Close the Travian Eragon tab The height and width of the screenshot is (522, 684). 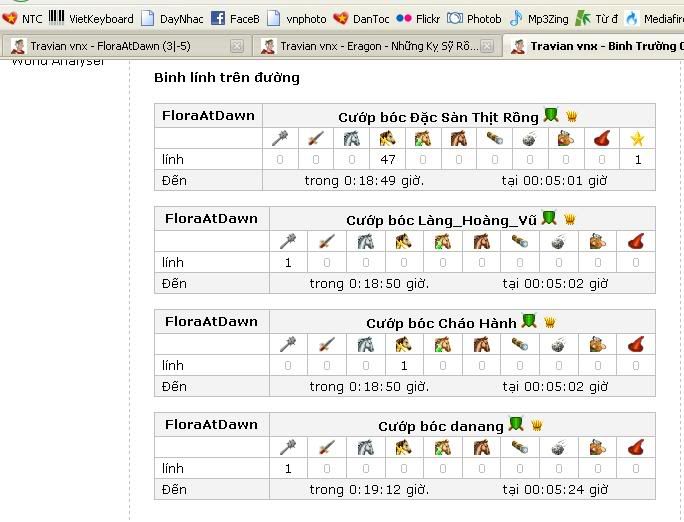click(x=487, y=46)
